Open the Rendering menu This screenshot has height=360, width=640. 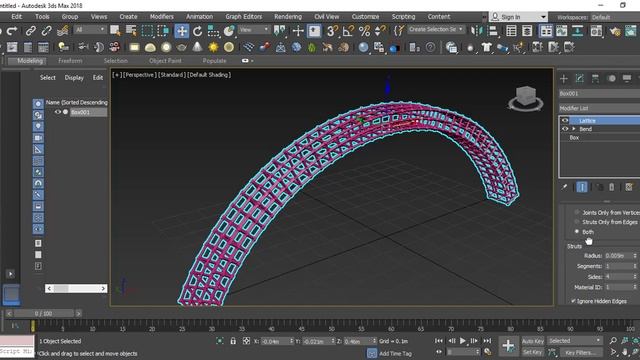(x=288, y=17)
